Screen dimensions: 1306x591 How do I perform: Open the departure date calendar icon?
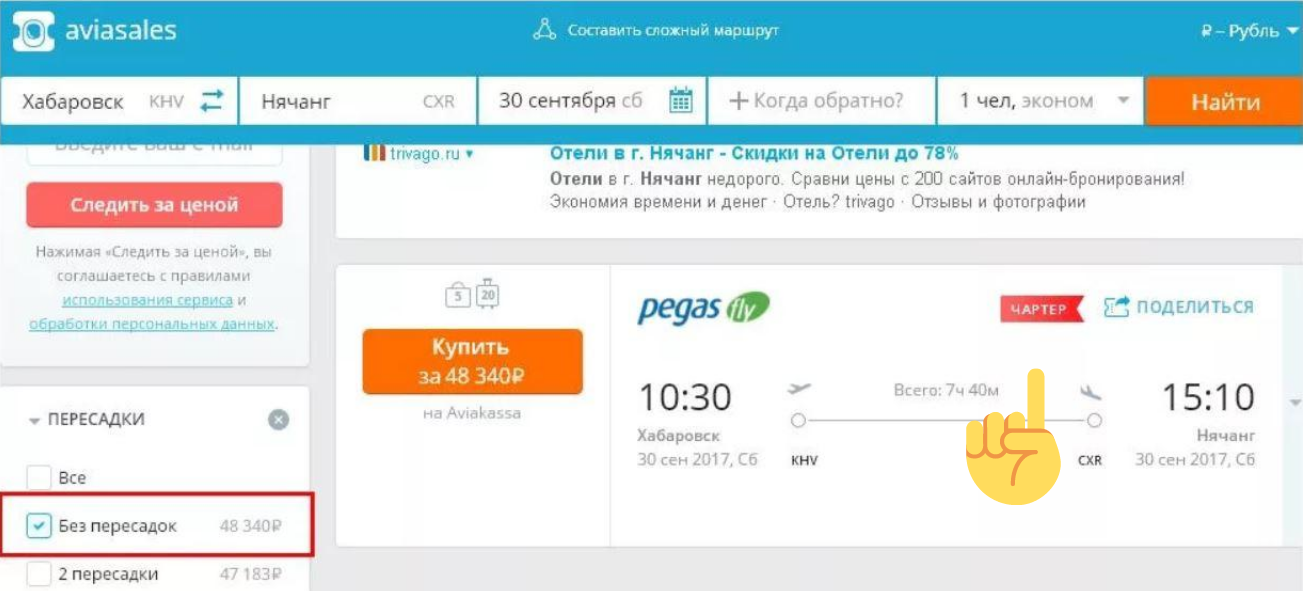pos(681,101)
